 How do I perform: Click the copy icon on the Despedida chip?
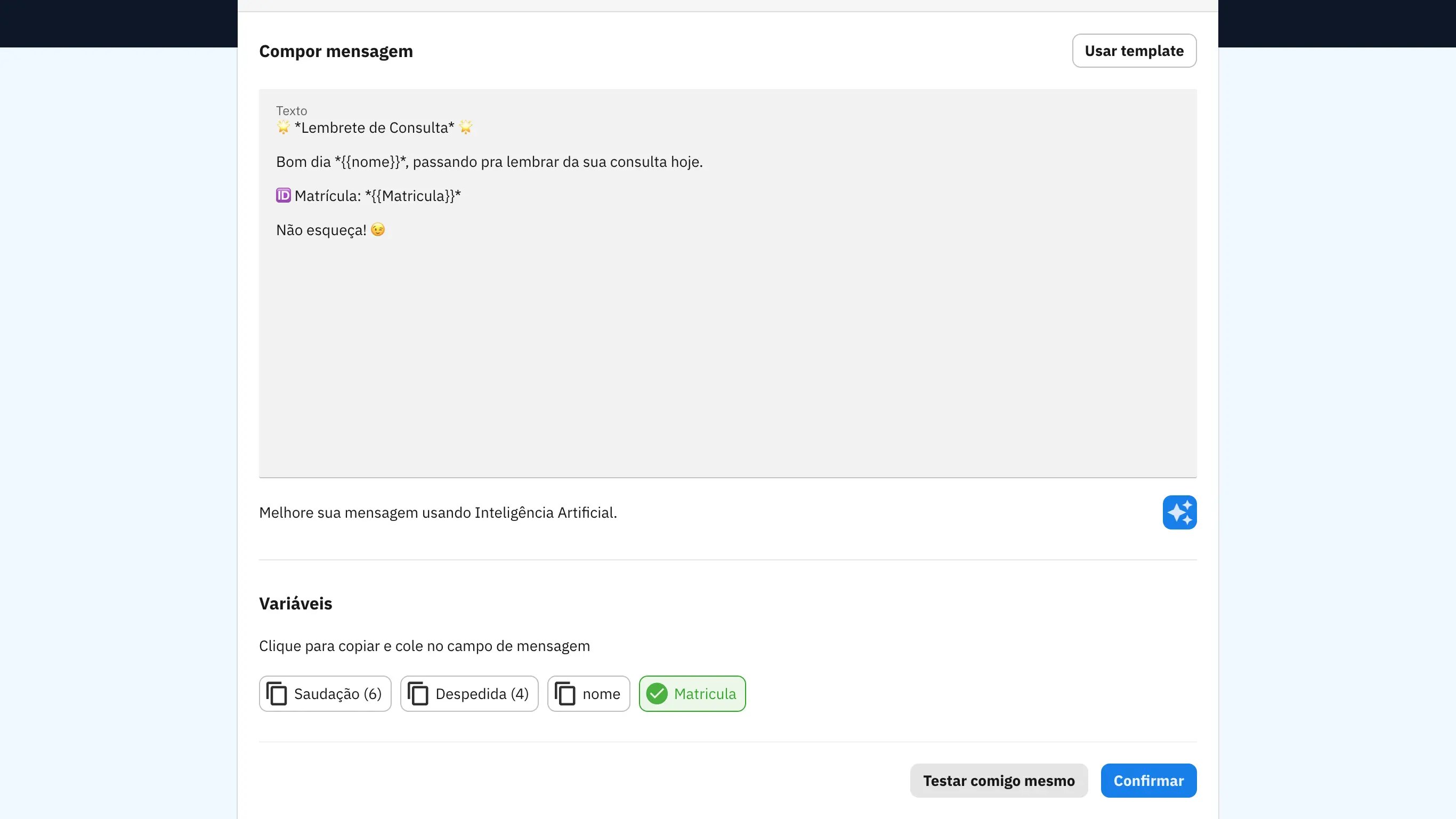[x=418, y=694]
